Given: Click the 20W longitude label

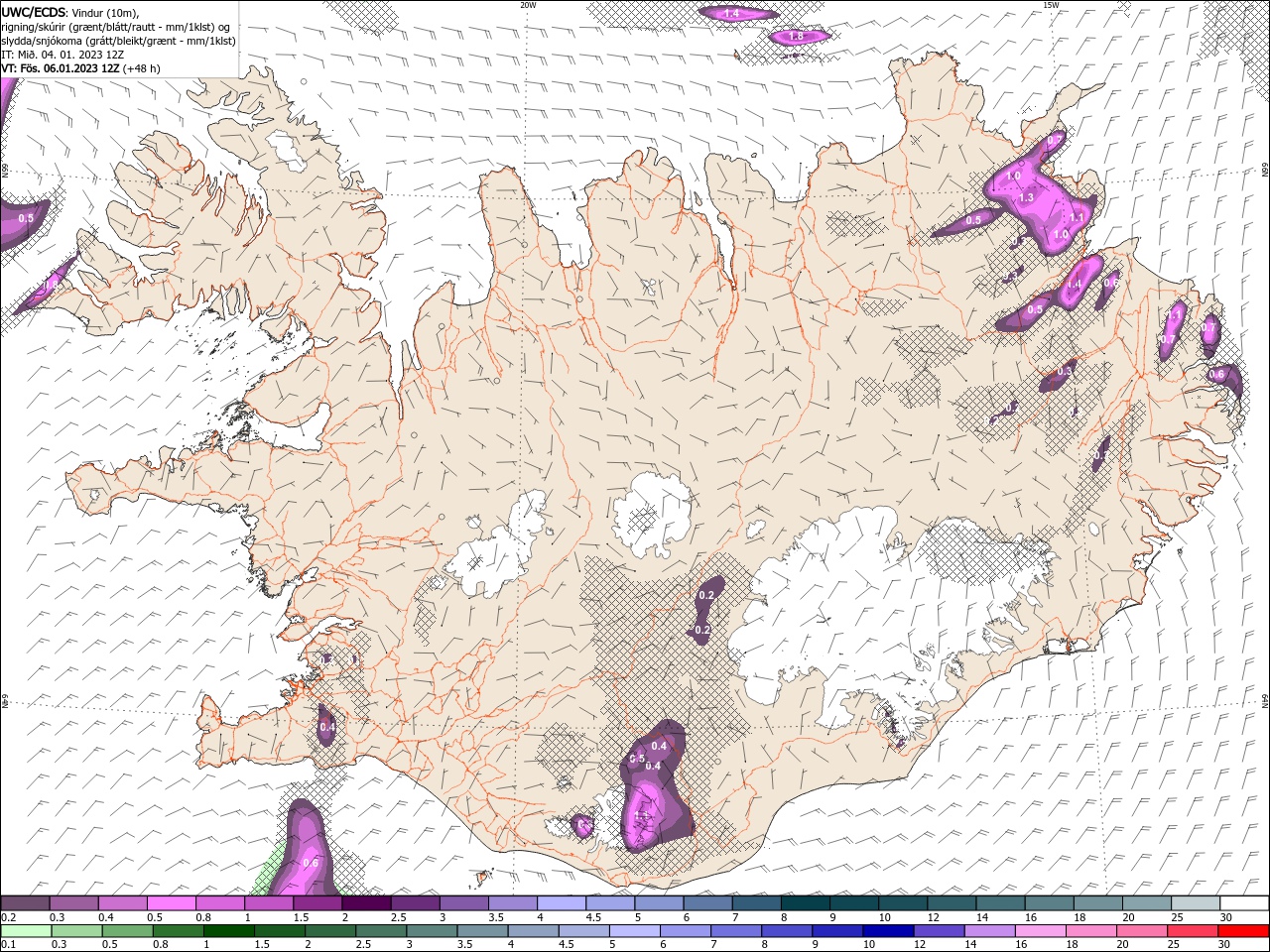Looking at the screenshot, I should [529, 5].
